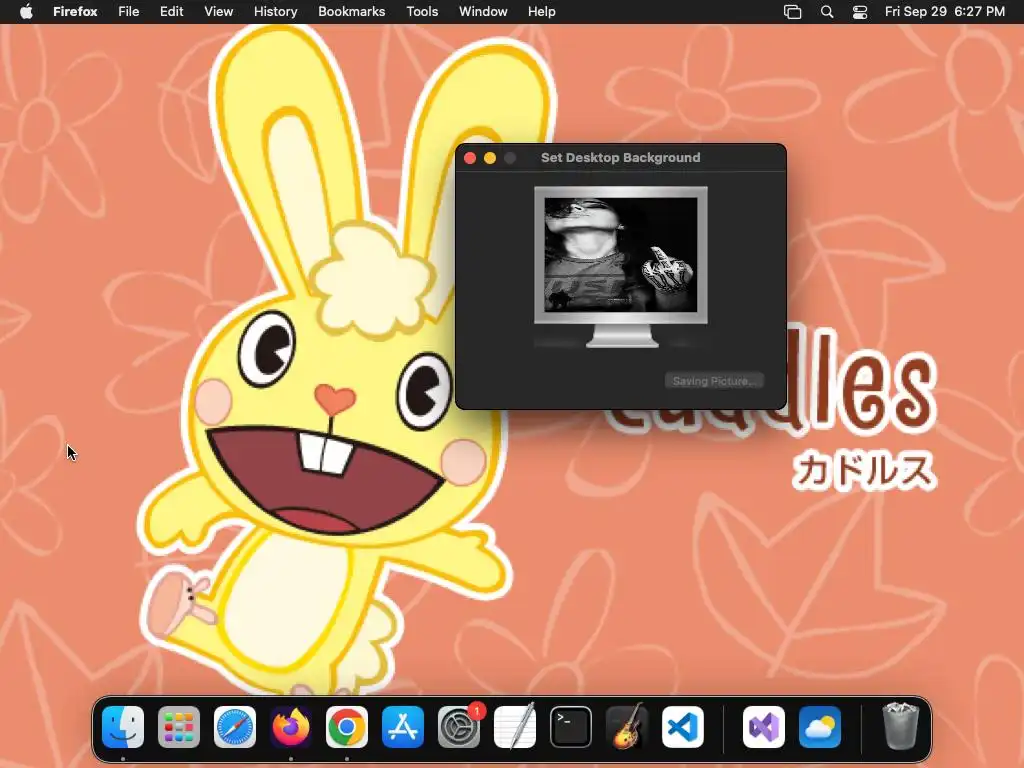Launch Safari from the dock

(235, 727)
